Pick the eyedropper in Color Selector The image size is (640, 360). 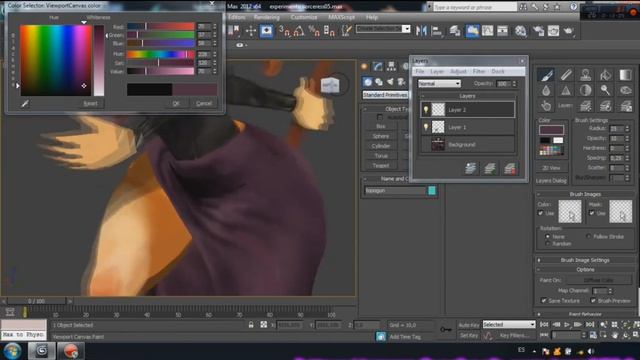tap(25, 104)
